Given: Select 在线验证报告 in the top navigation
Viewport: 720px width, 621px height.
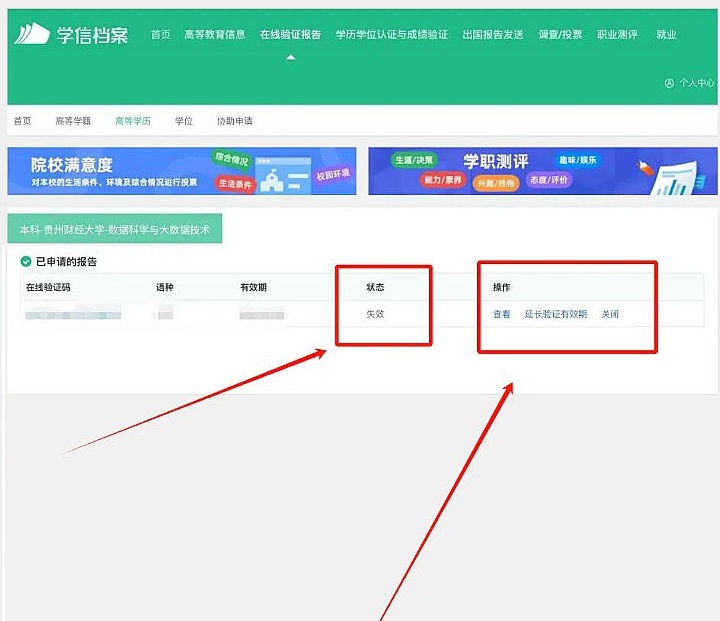Looking at the screenshot, I should pos(290,35).
